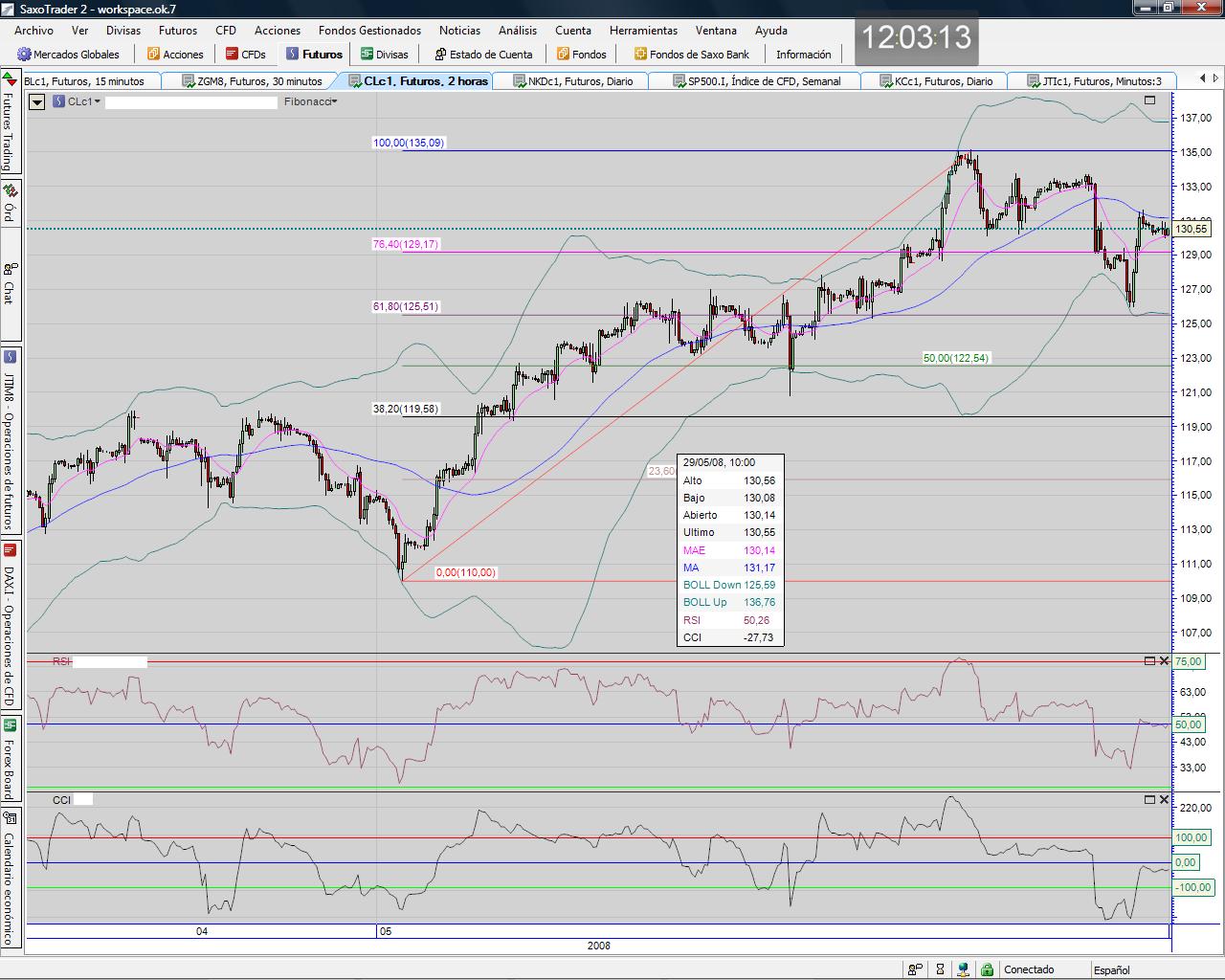This screenshot has width=1225, height=980.
Task: Click the user chat status bar icon
Action: tap(916, 969)
